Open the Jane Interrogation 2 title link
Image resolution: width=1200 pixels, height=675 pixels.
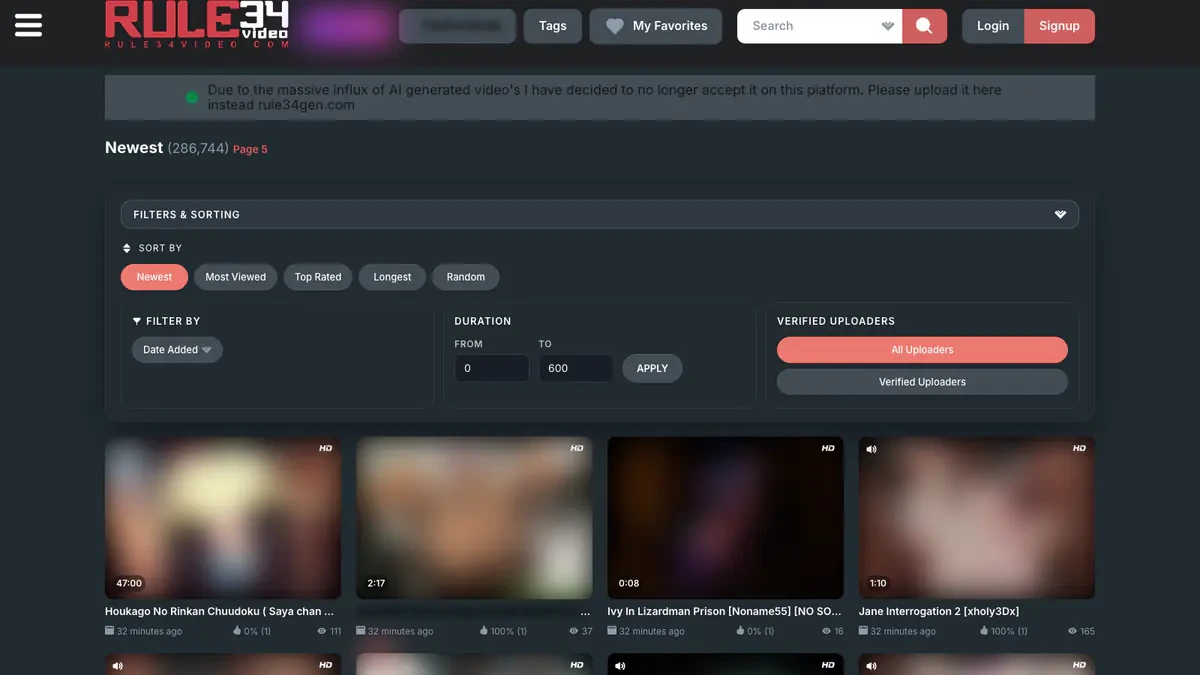[939, 611]
